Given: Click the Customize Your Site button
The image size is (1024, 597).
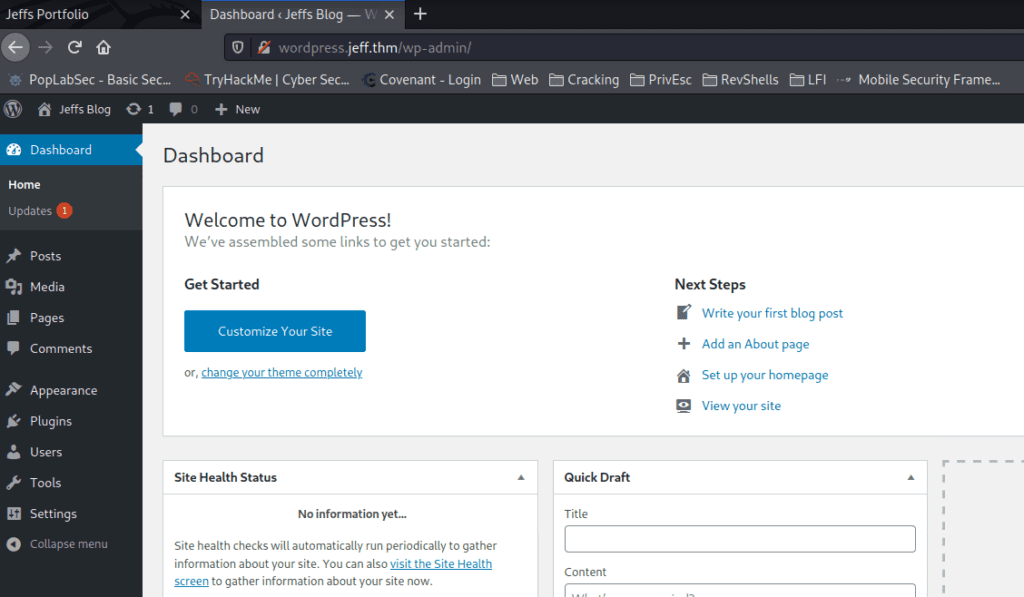Looking at the screenshot, I should (275, 331).
